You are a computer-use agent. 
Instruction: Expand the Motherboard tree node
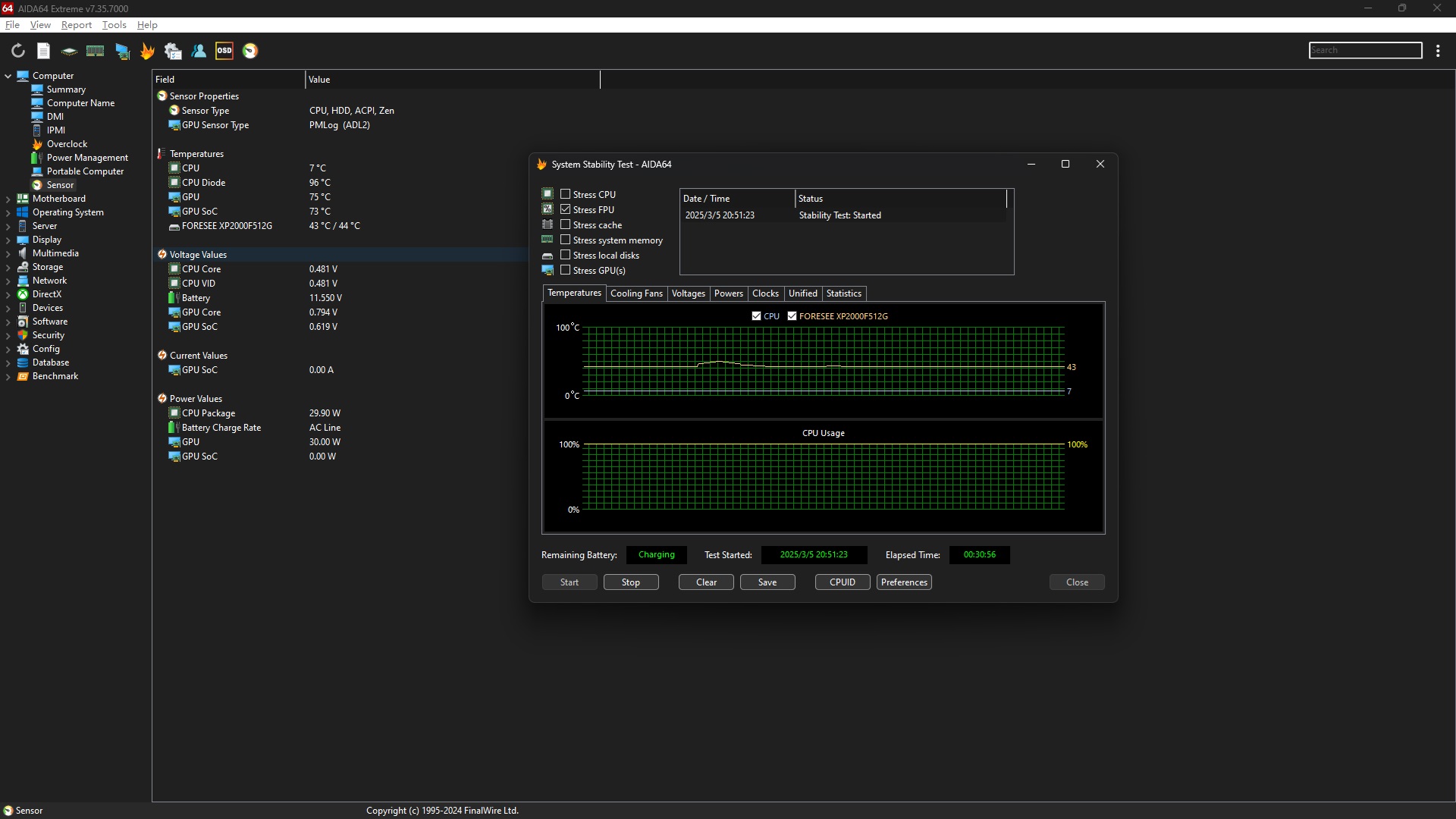click(x=8, y=199)
